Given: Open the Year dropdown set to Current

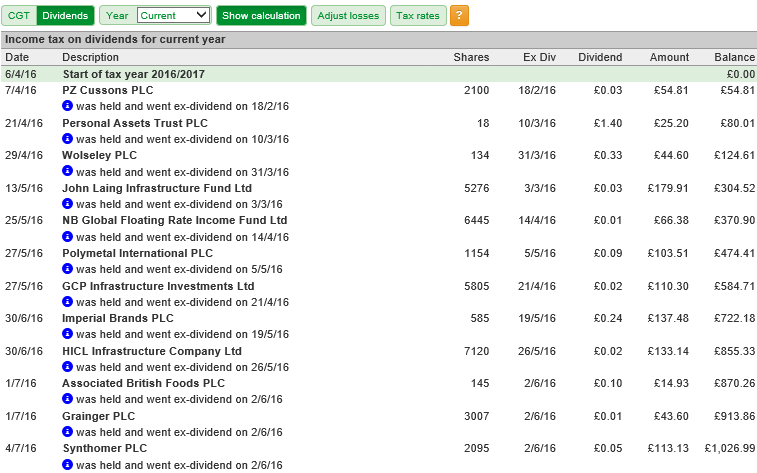Looking at the screenshot, I should (174, 15).
